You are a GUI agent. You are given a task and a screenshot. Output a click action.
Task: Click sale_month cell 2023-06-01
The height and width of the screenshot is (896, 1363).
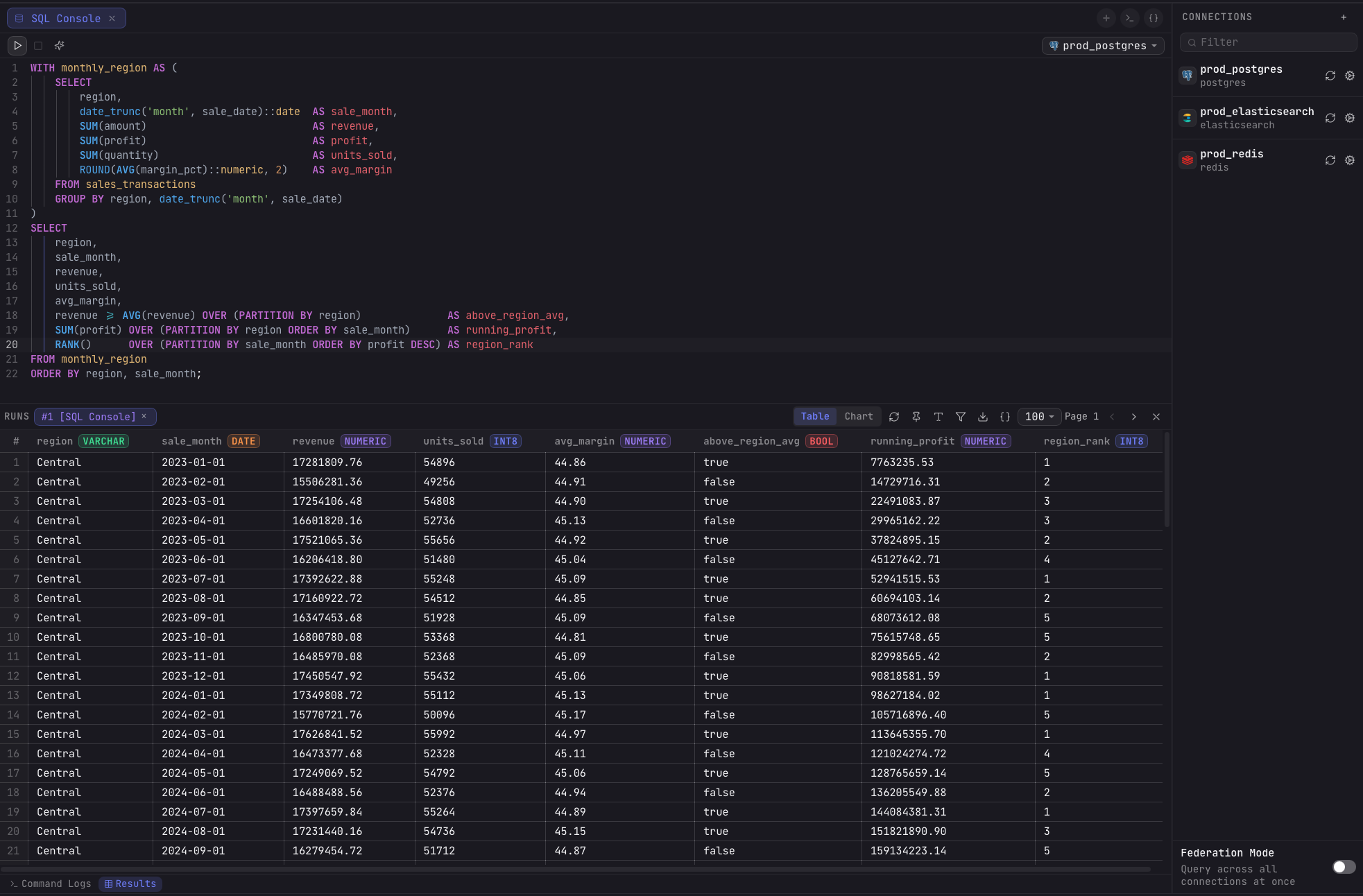(218, 560)
